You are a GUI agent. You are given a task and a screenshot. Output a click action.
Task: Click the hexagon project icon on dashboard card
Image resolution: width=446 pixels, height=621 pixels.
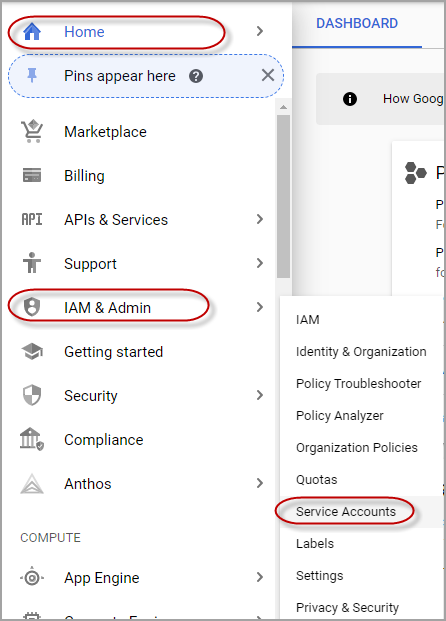tap(415, 173)
